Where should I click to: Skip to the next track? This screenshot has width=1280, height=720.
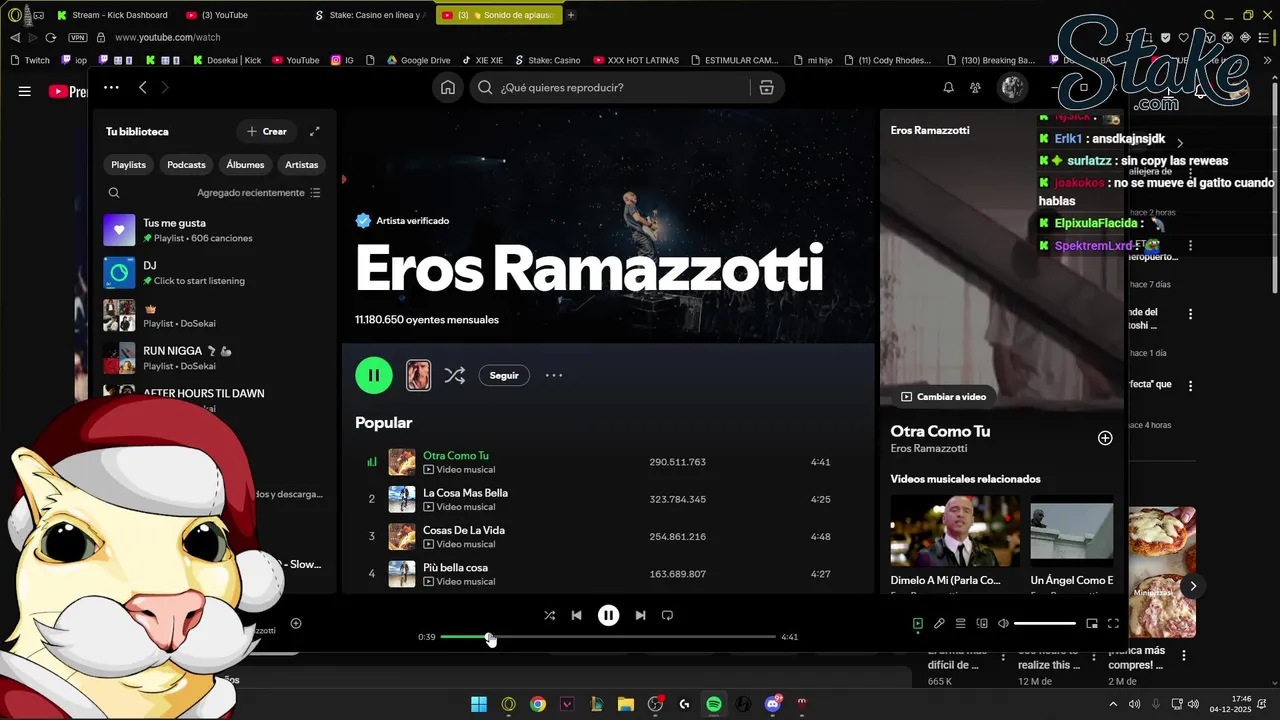click(640, 615)
